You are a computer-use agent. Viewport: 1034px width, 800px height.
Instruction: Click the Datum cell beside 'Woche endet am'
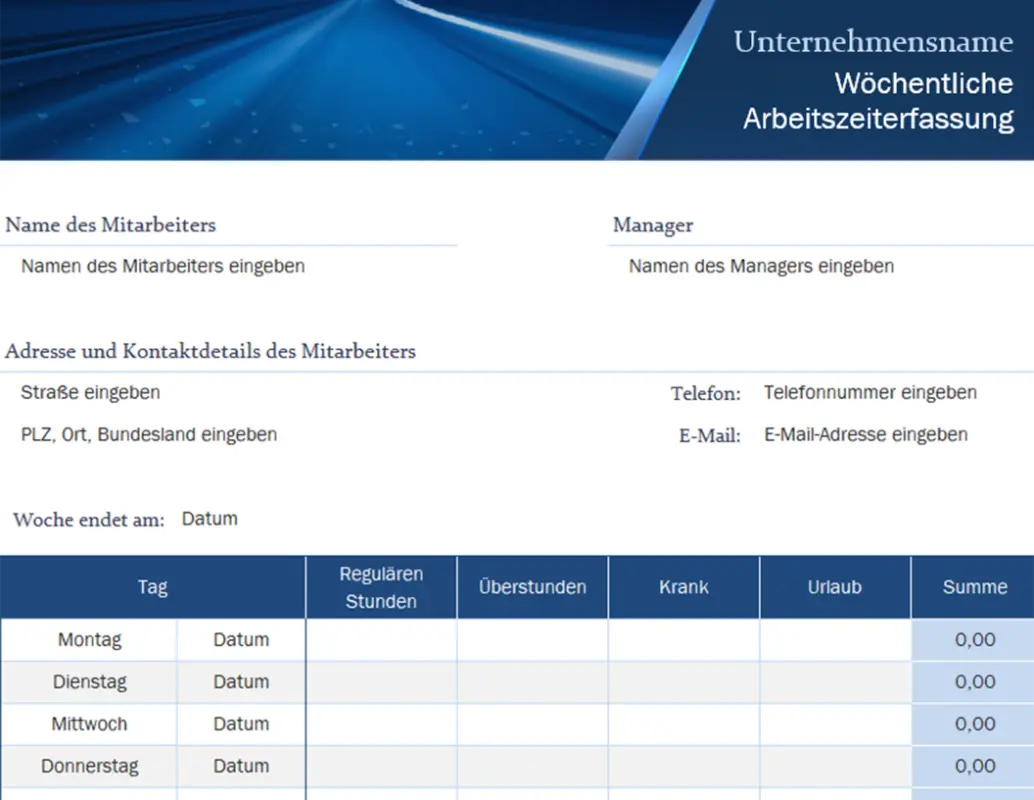coord(210,519)
